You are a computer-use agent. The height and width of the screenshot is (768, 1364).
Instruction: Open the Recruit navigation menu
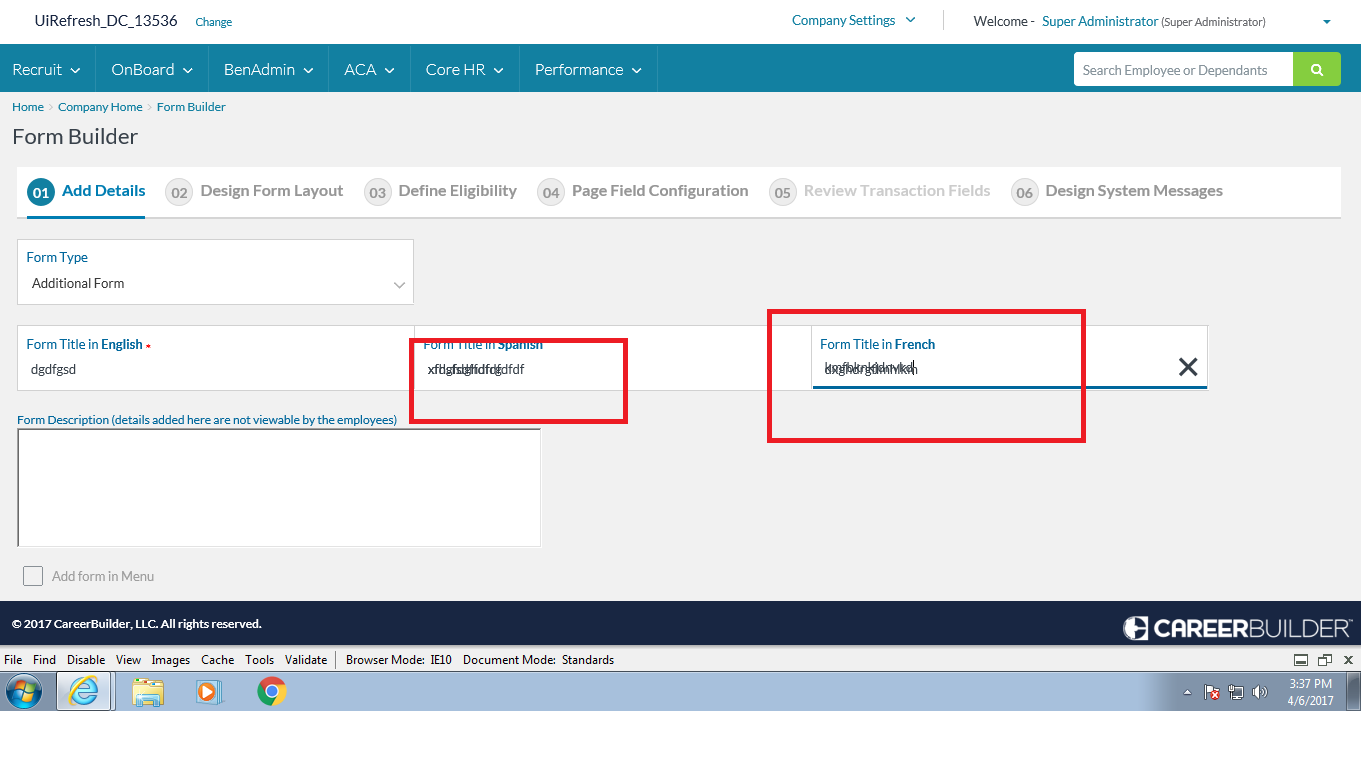pyautogui.click(x=46, y=70)
